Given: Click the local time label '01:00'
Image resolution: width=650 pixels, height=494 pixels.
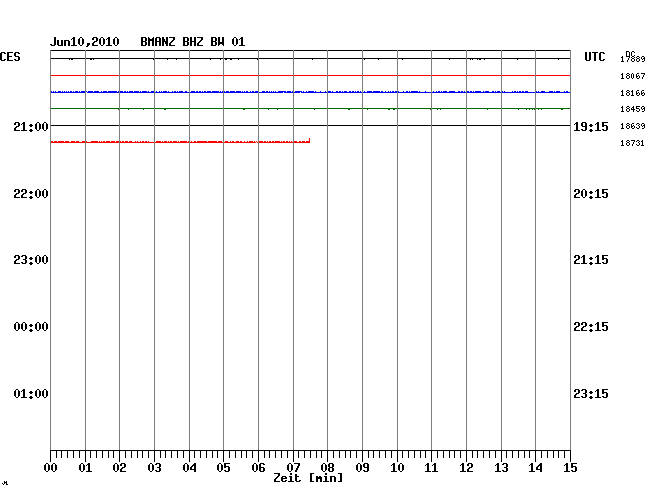Looking at the screenshot, I should [x=31, y=394].
